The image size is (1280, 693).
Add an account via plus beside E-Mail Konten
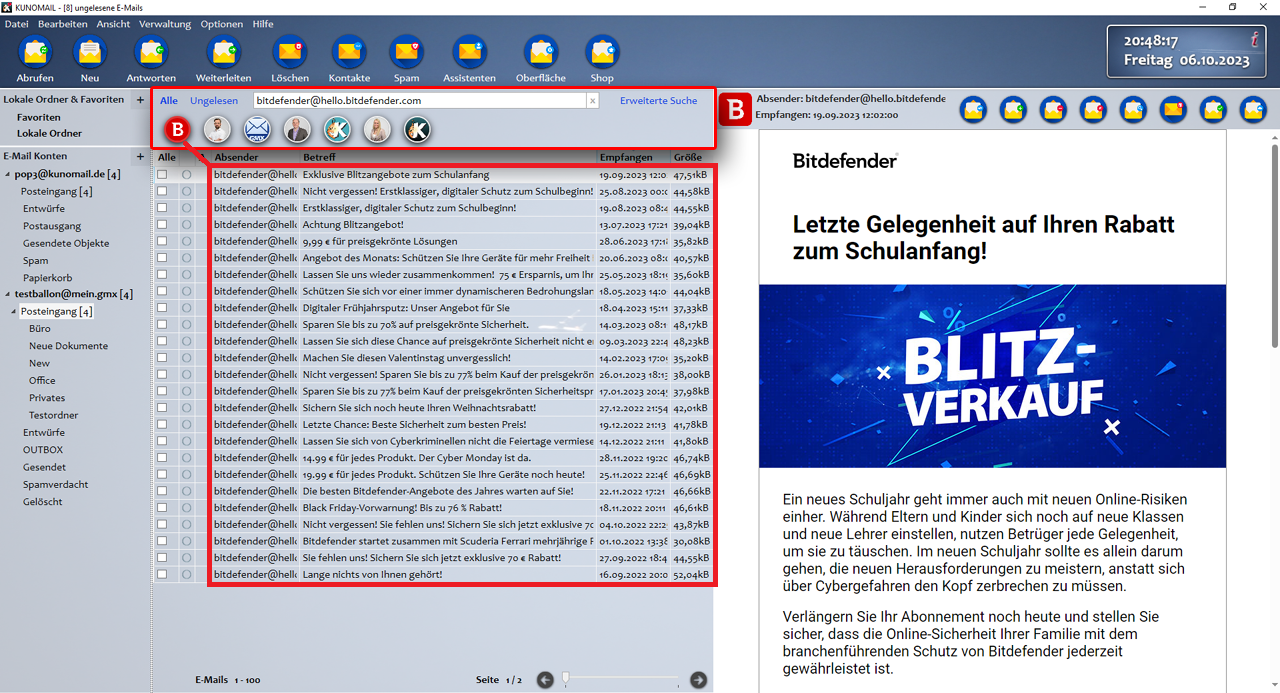point(140,156)
